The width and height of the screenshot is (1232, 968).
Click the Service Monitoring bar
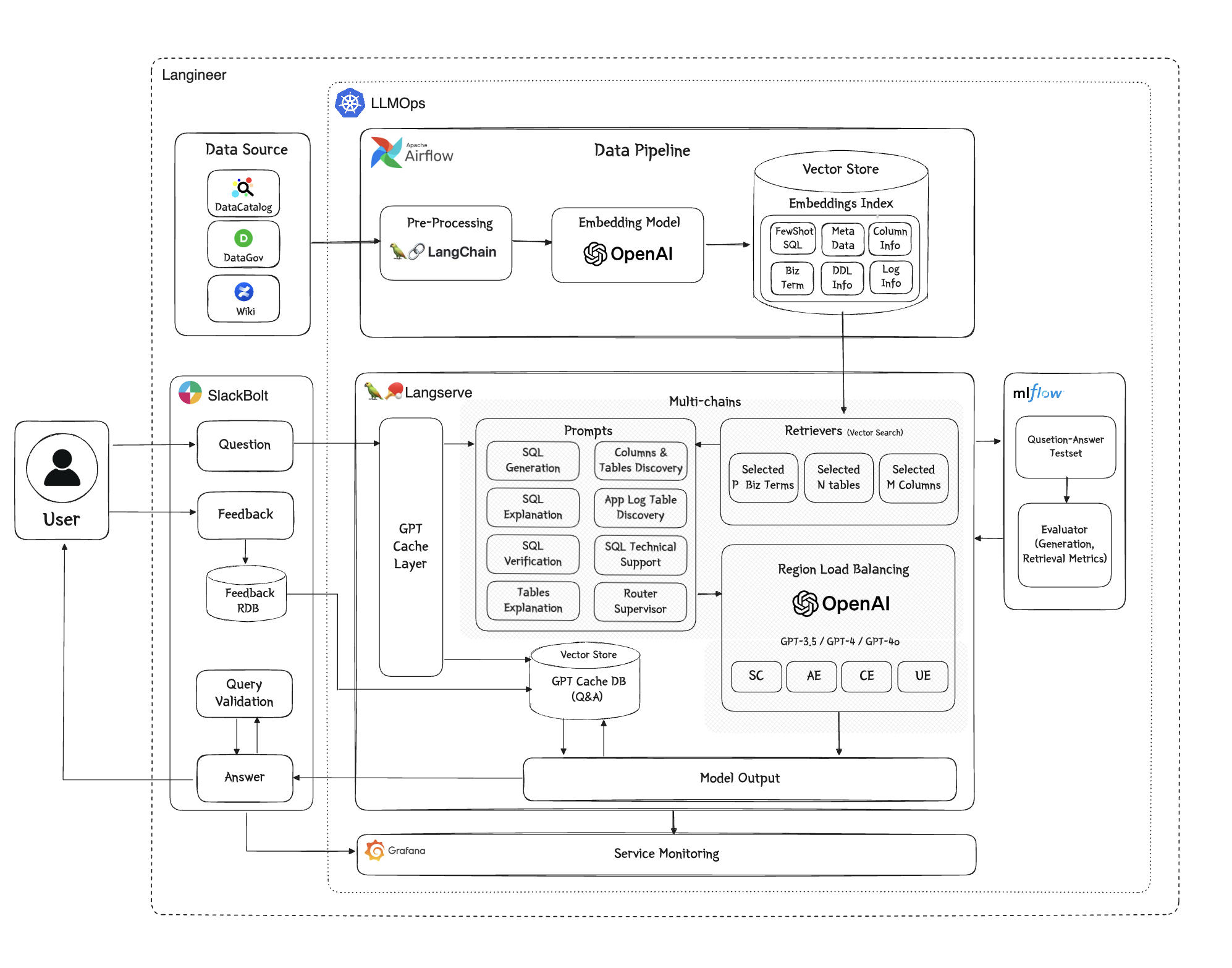[666, 854]
